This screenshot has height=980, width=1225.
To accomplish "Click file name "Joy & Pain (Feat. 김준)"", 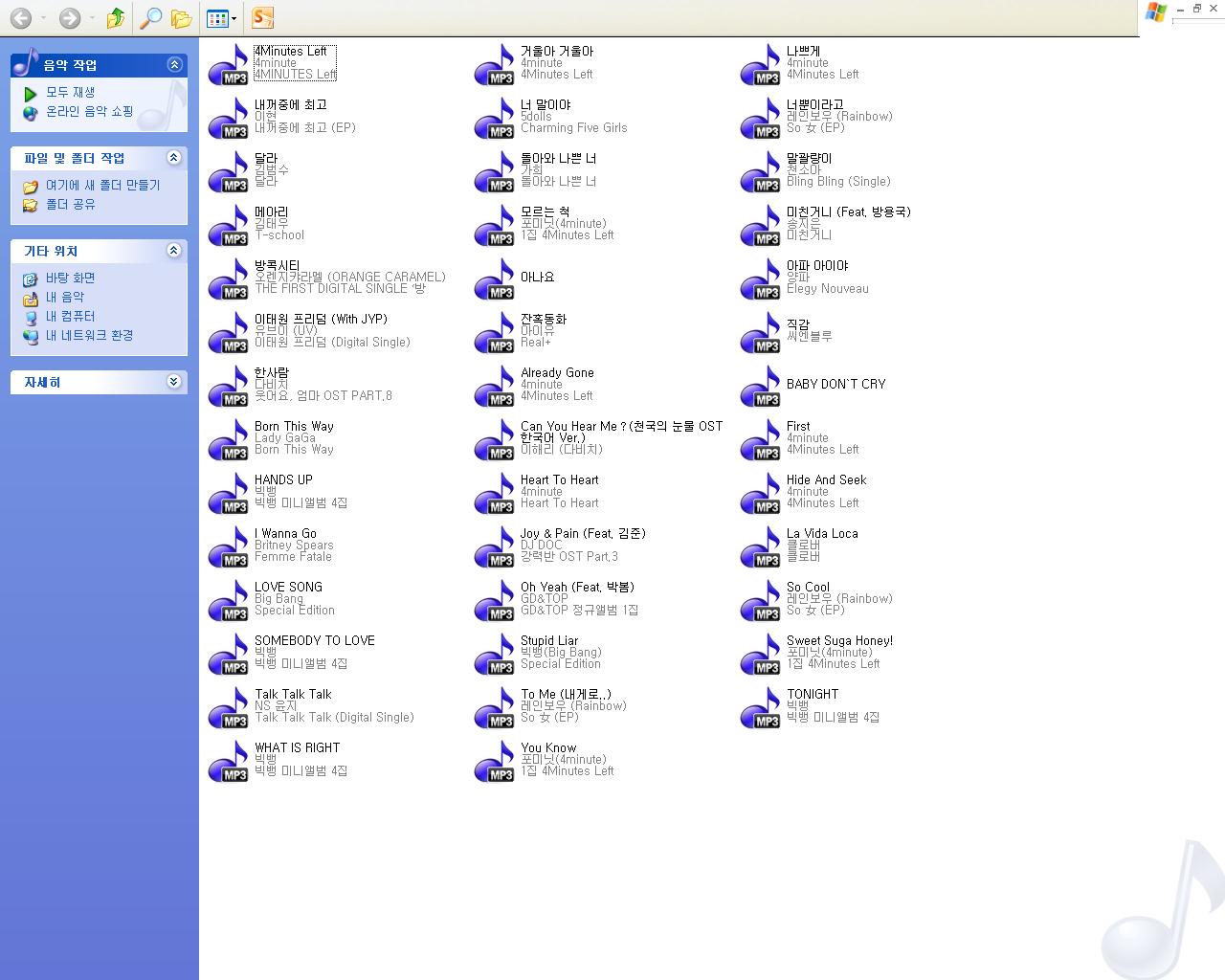I will coord(583,534).
